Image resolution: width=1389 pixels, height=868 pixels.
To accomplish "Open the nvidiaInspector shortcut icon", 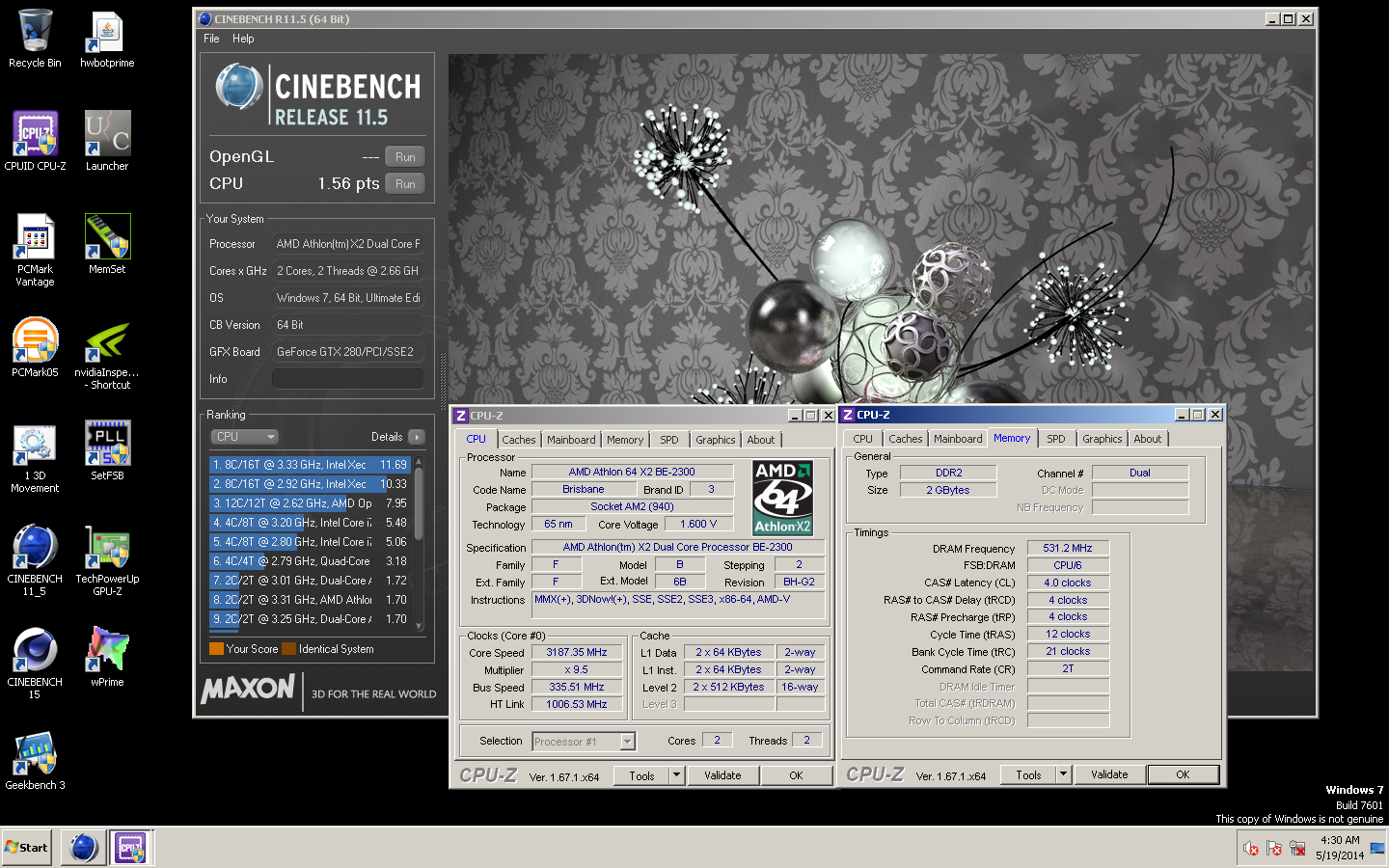I will pyautogui.click(x=107, y=354).
